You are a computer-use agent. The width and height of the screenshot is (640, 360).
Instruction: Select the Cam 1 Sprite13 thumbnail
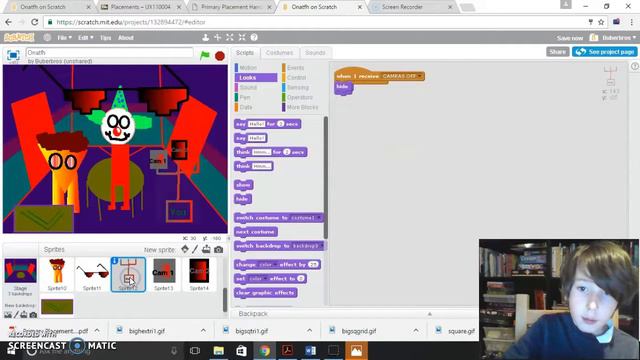tap(164, 274)
